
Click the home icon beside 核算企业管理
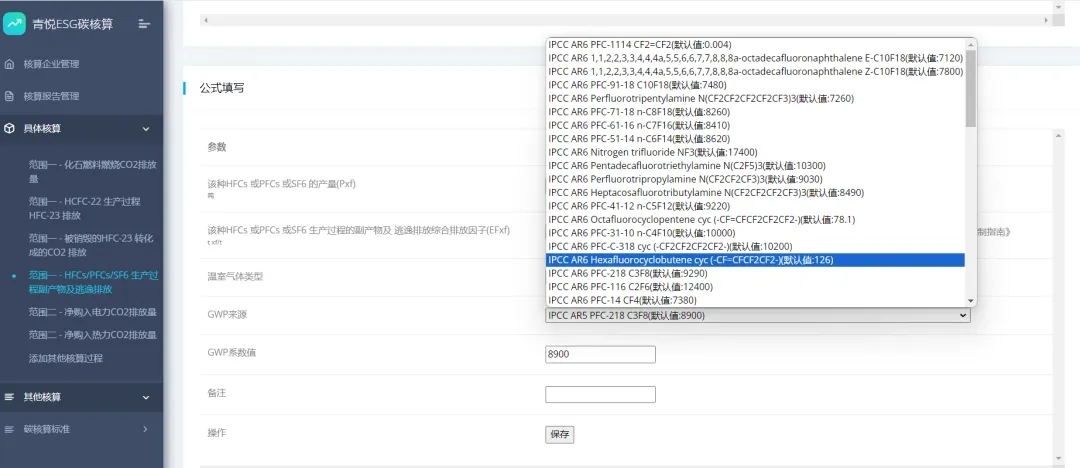coord(10,64)
